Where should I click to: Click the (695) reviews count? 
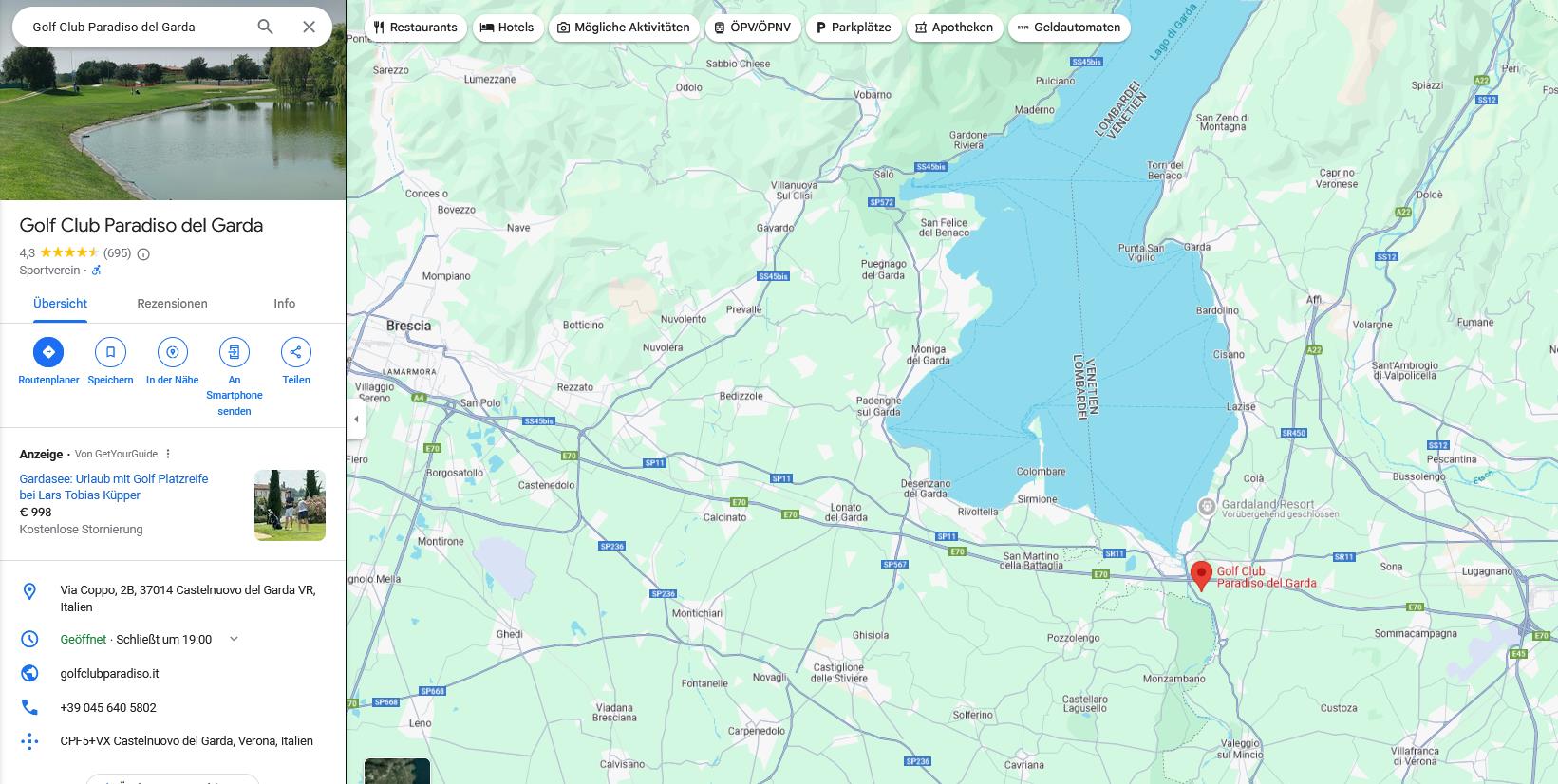tap(117, 253)
